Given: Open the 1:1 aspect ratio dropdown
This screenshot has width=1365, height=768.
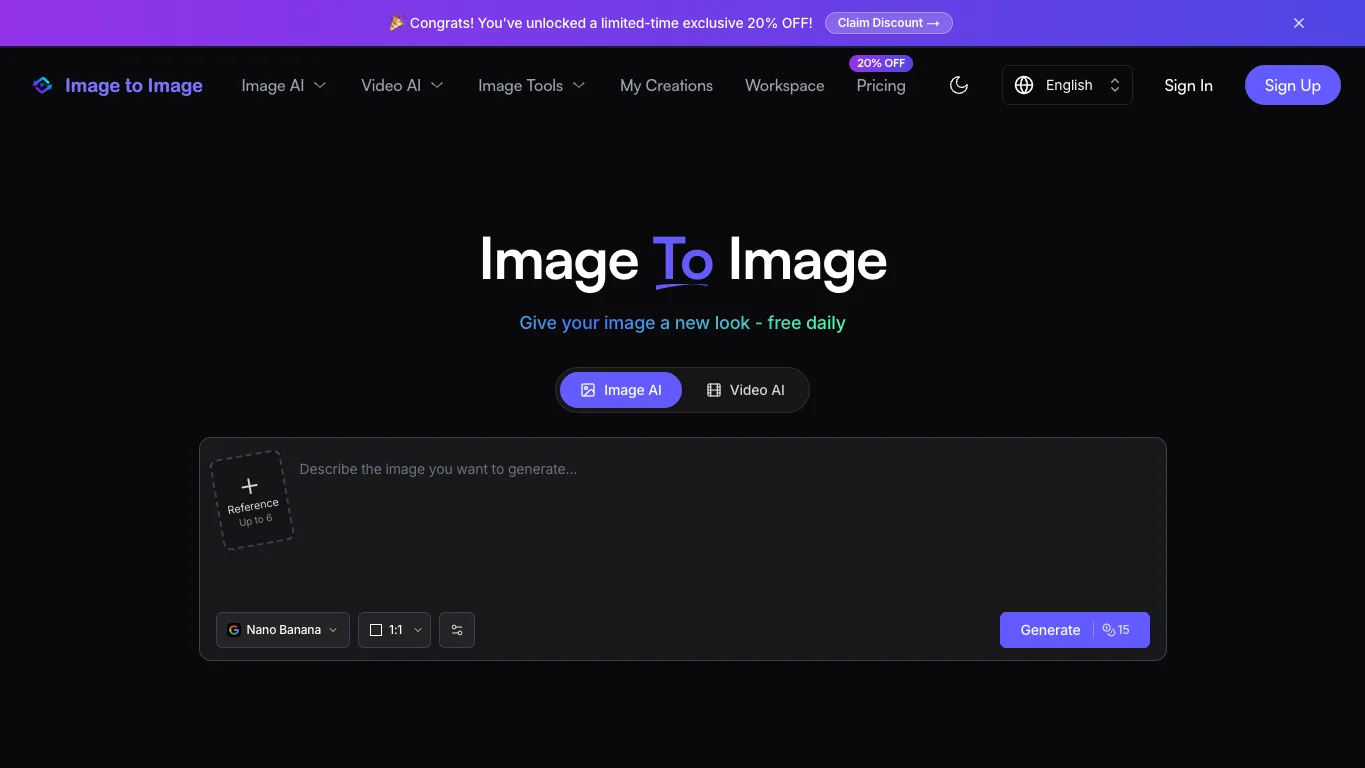Looking at the screenshot, I should click(x=395, y=630).
